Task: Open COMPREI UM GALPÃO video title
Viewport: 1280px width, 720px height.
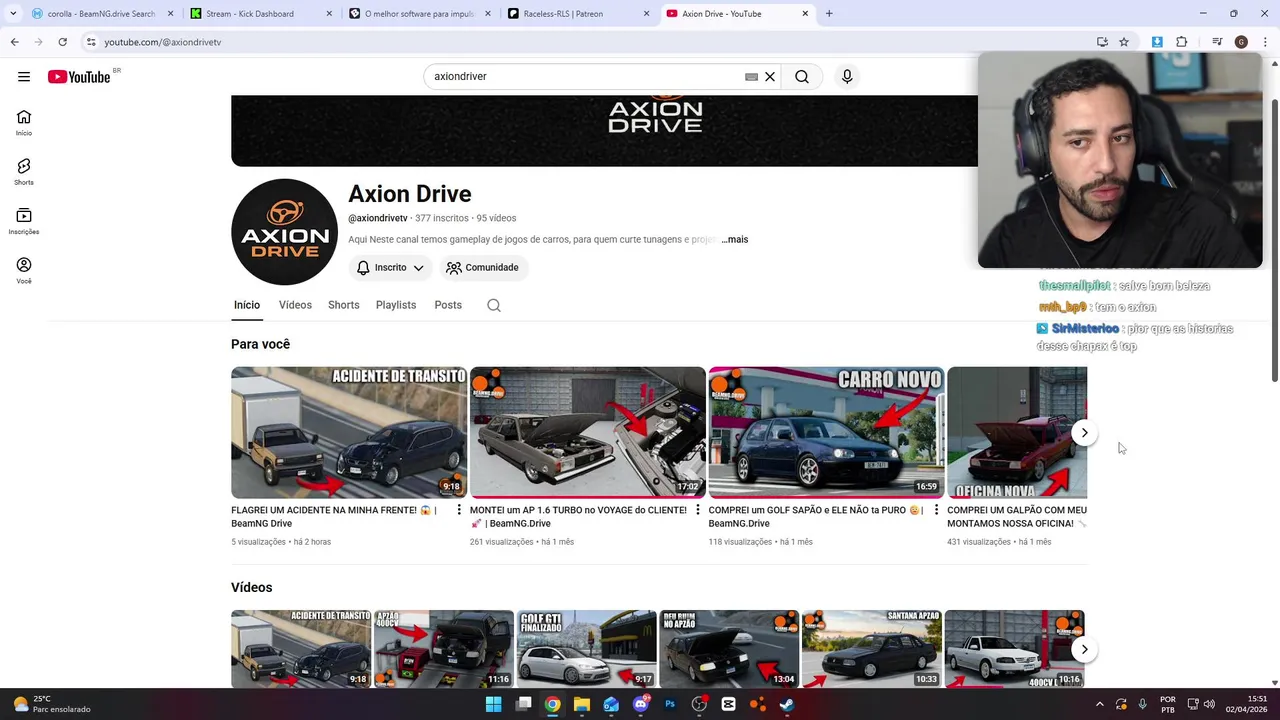Action: [x=1017, y=517]
